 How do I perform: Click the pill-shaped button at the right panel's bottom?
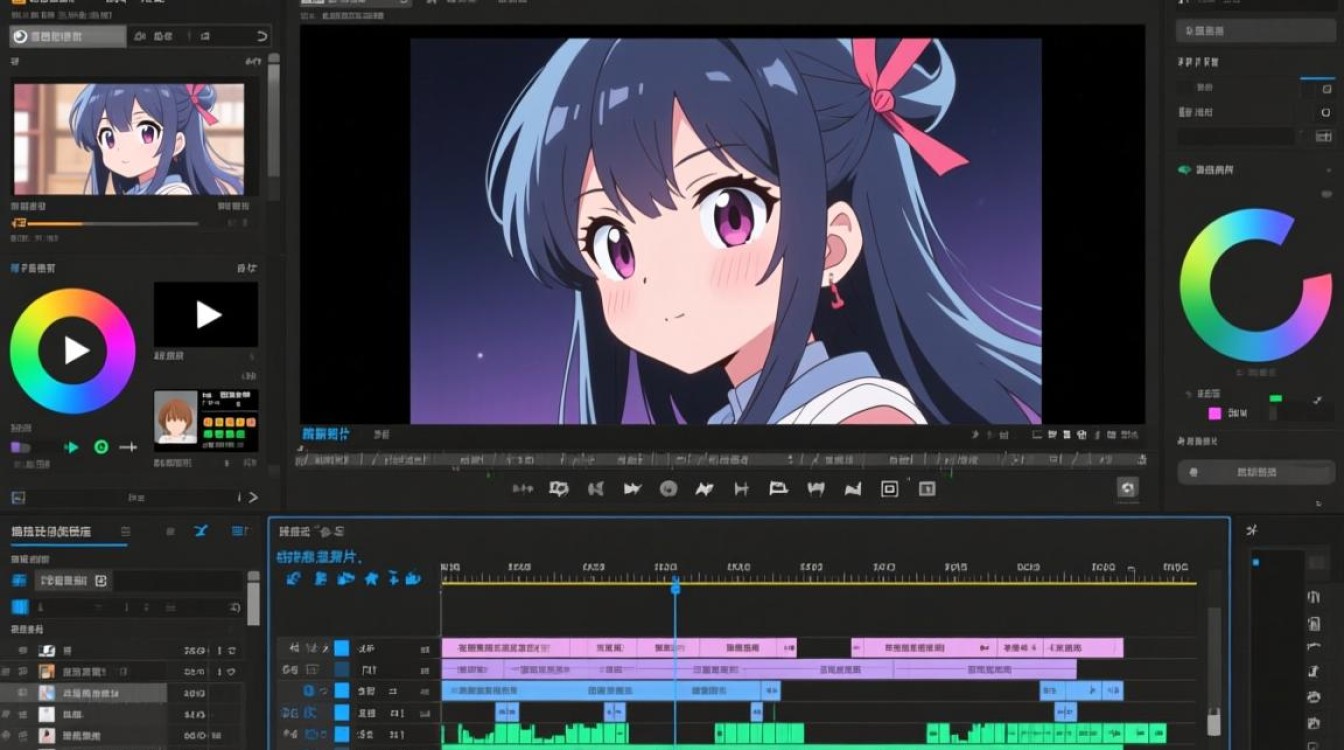pyautogui.click(x=1255, y=472)
